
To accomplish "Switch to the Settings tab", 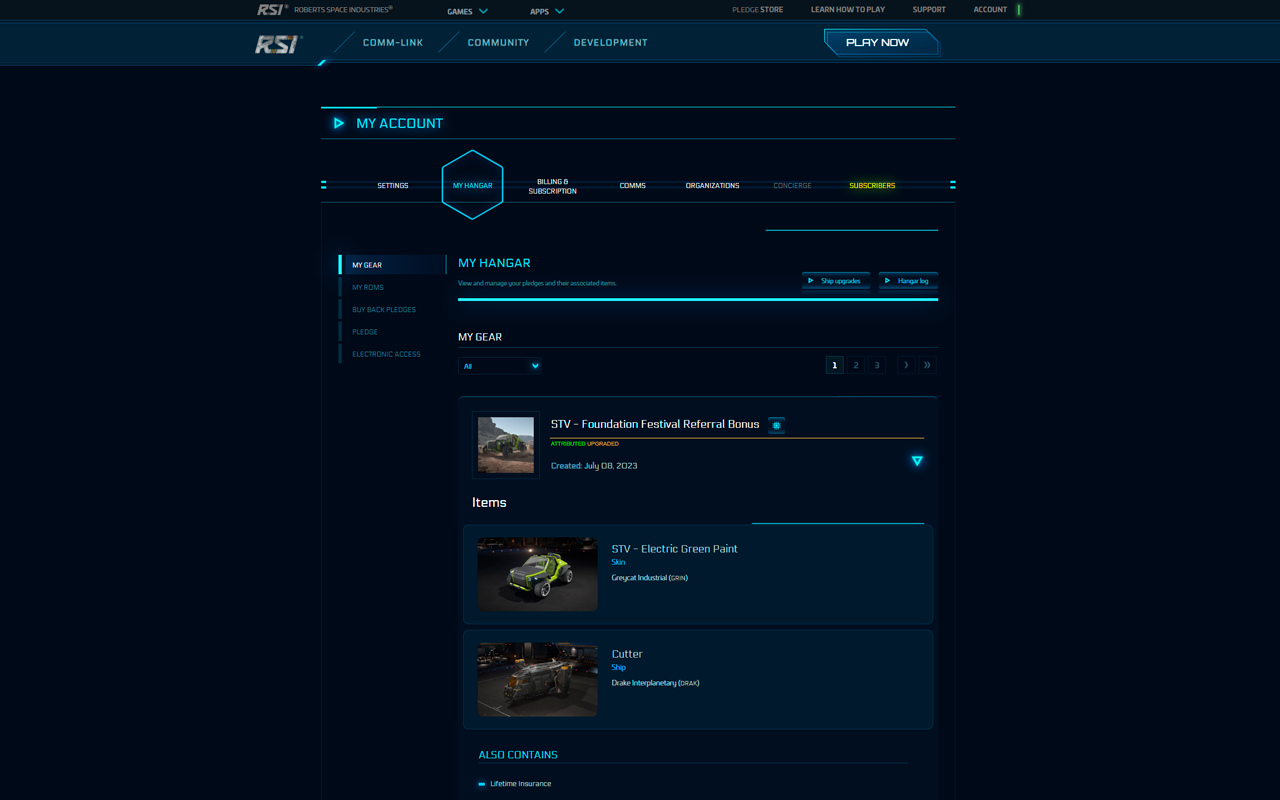I will pos(393,186).
